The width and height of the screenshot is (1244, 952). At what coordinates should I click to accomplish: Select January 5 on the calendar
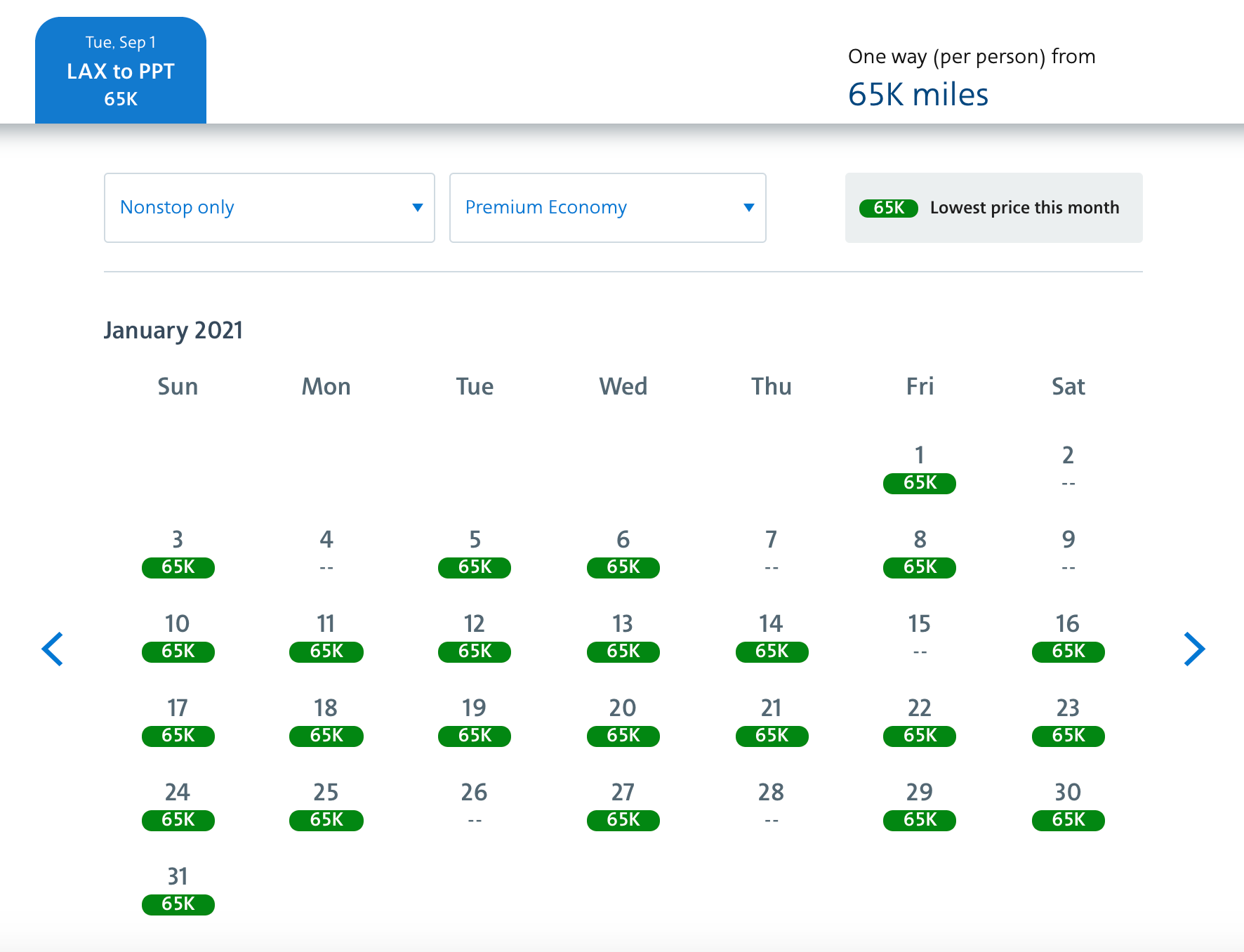[x=475, y=555]
